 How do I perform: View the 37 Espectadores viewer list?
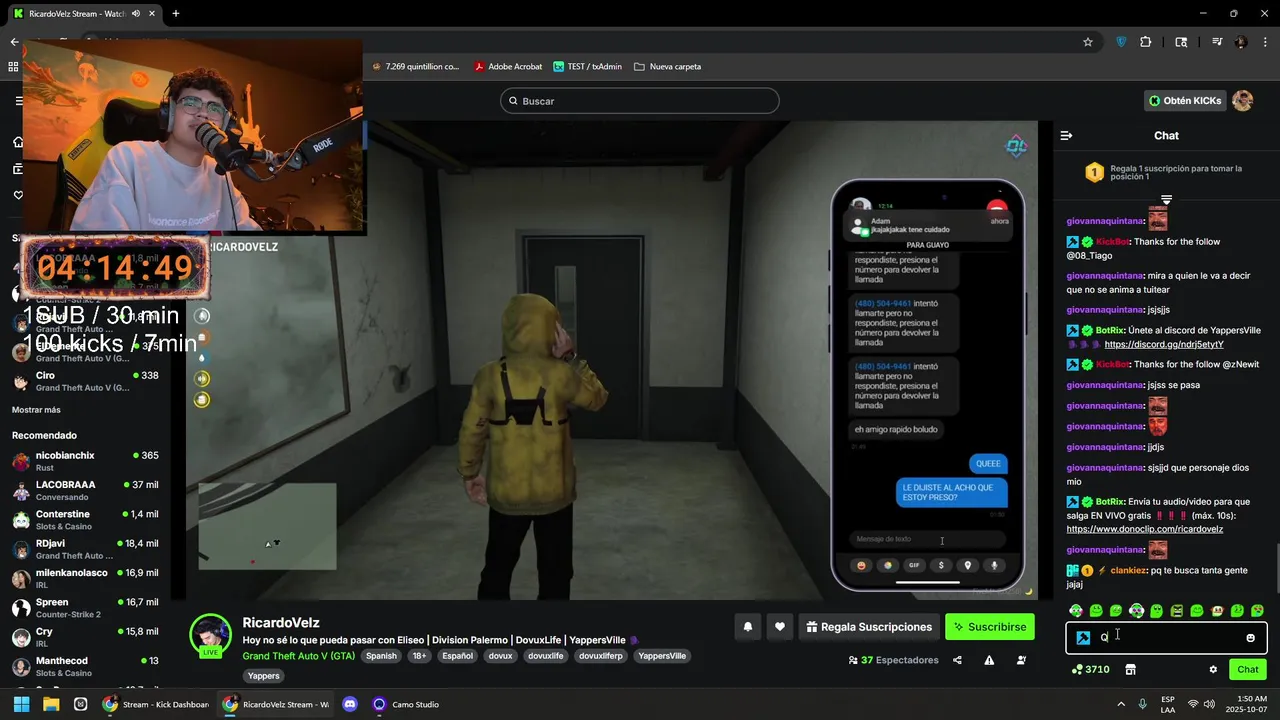coord(893,660)
